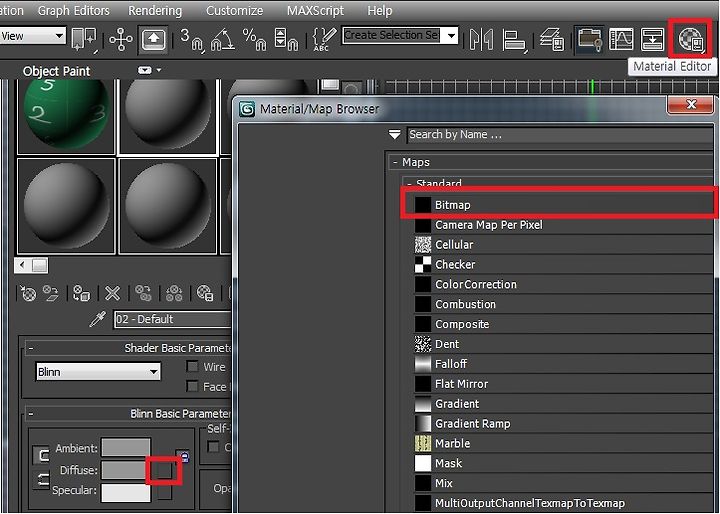Open the Rendering menu
The image size is (720, 514).
155,10
